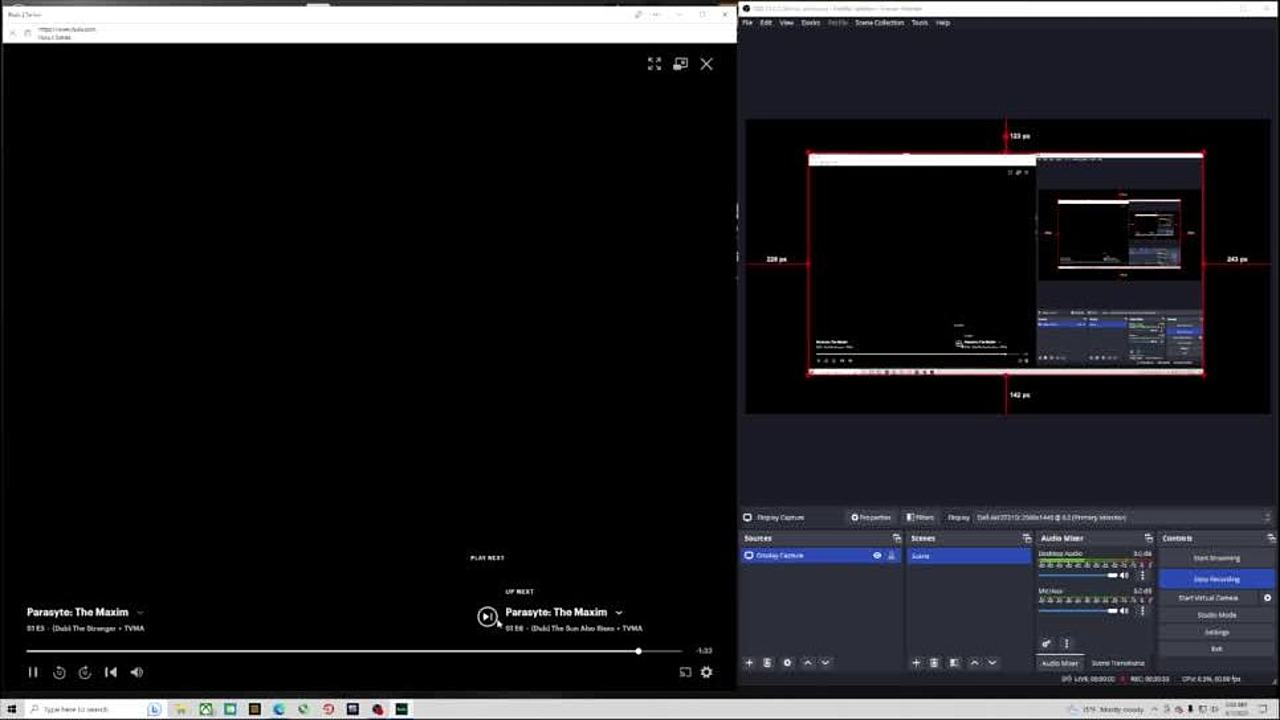Viewport: 1280px width, 720px height.
Task: Exit fullscreen with the collapse arrows icon
Action: [654, 64]
